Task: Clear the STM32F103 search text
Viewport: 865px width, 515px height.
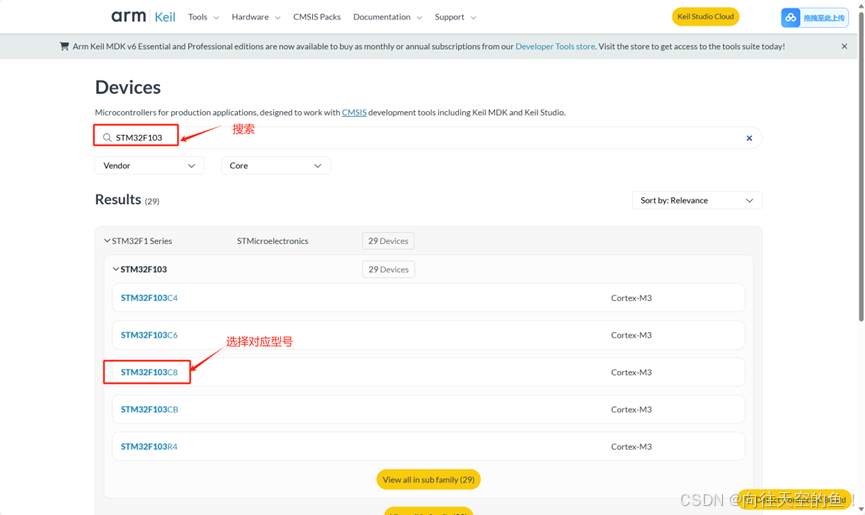Action: (749, 138)
